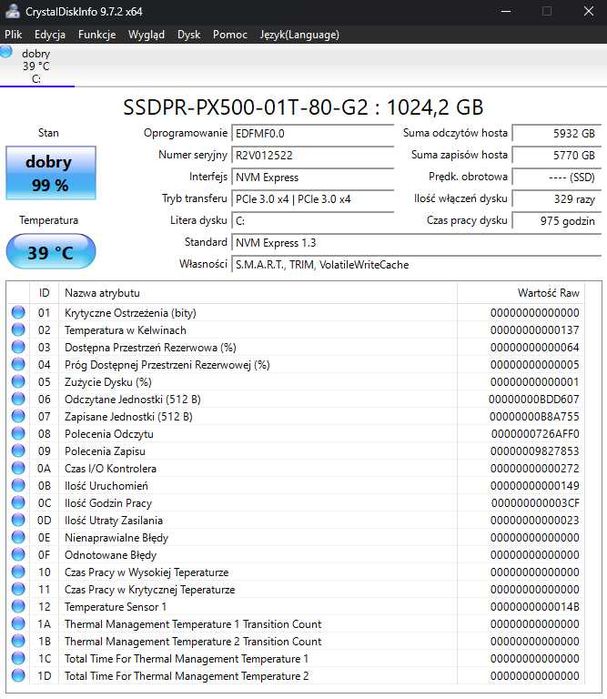
Task: Open the Funkcje menu
Action: click(97, 35)
